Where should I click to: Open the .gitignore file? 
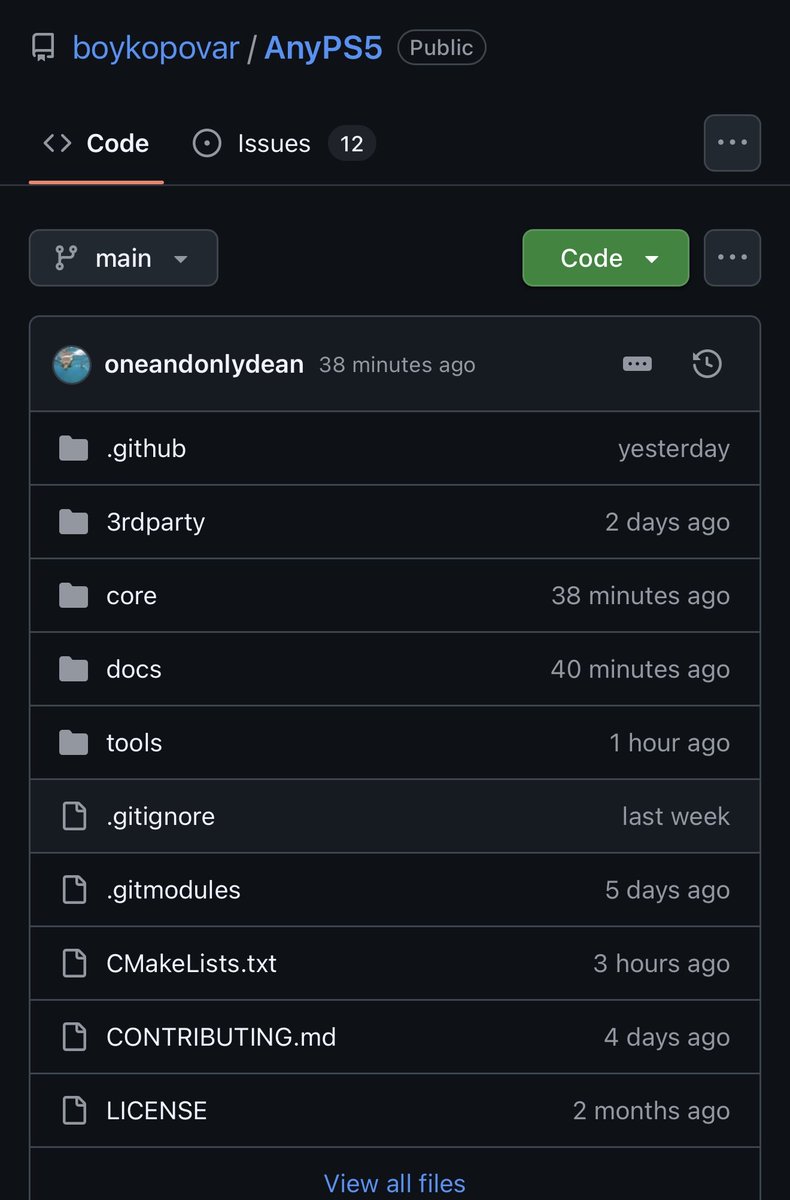[x=160, y=816]
